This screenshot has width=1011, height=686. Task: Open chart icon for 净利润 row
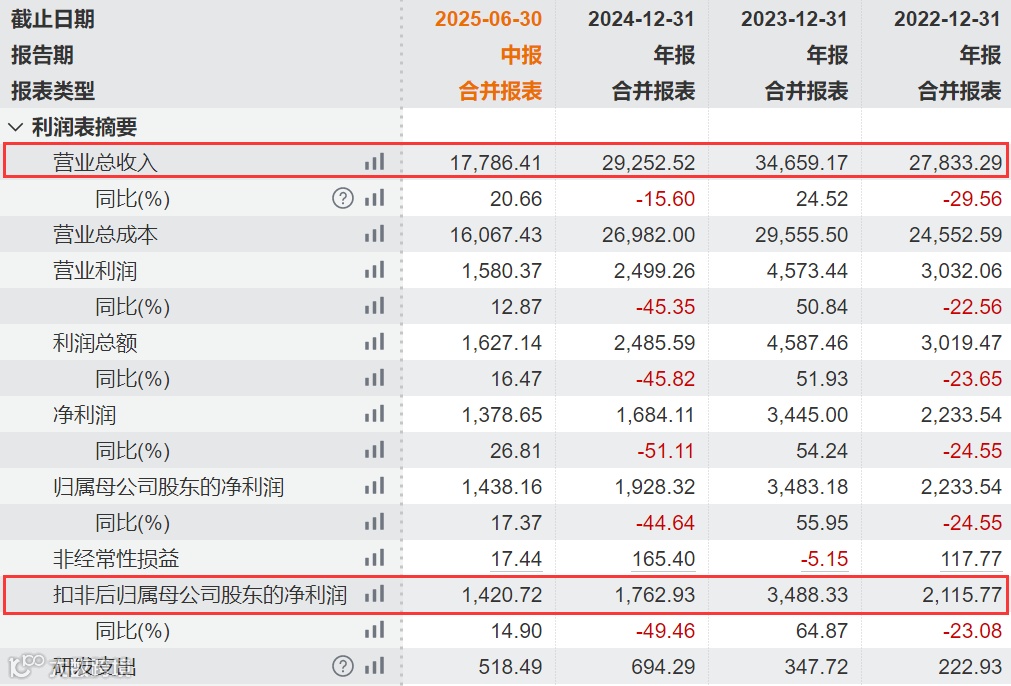tap(375, 414)
